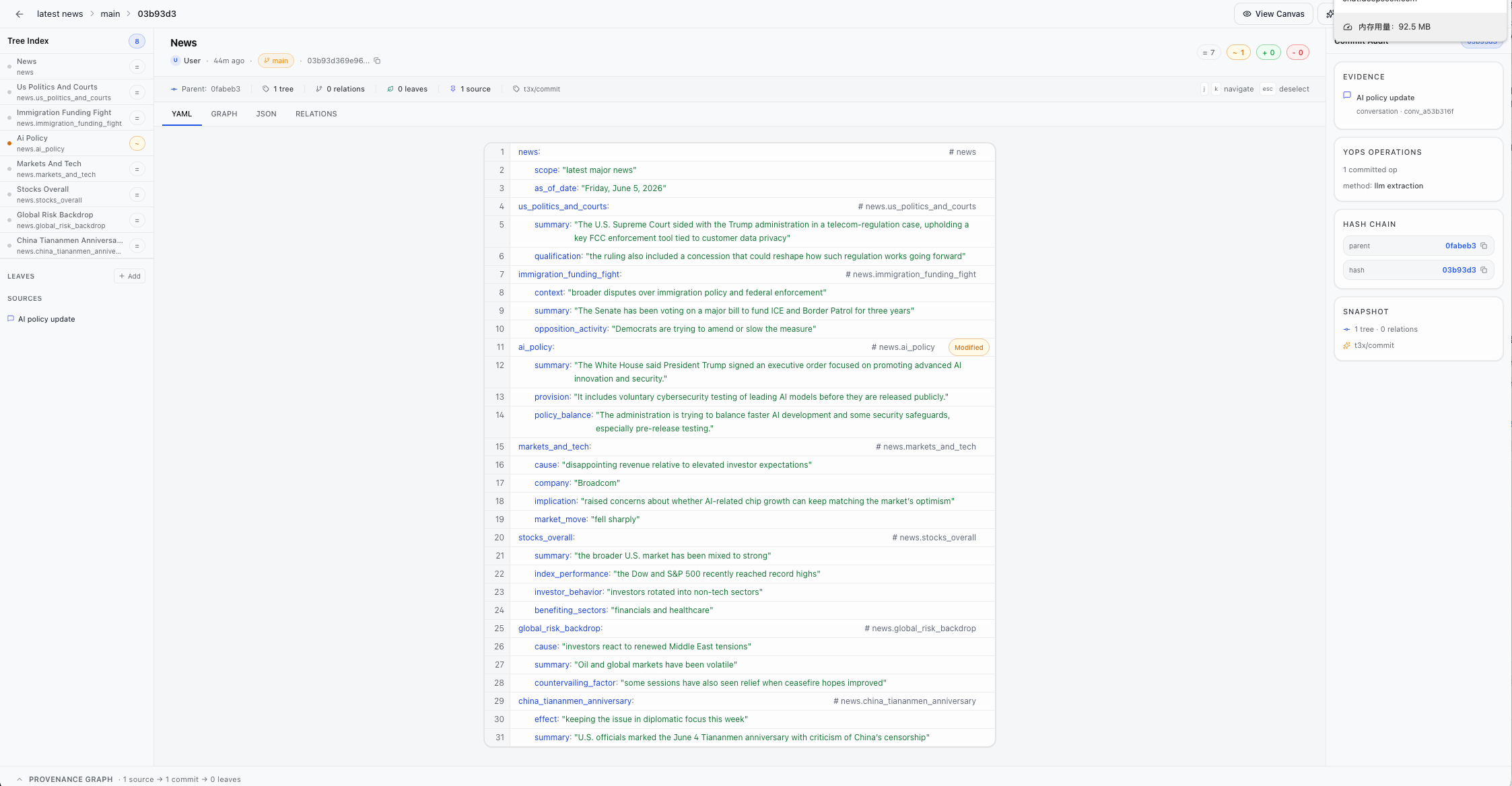
Task: Go back using the left arrow
Action: [x=20, y=14]
